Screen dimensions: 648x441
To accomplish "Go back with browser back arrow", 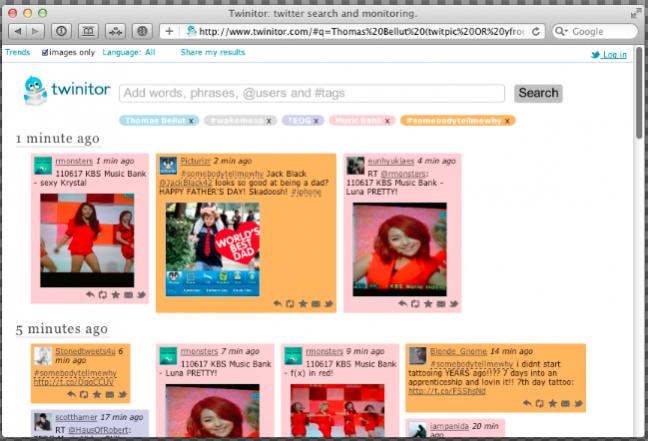I will tap(18, 31).
